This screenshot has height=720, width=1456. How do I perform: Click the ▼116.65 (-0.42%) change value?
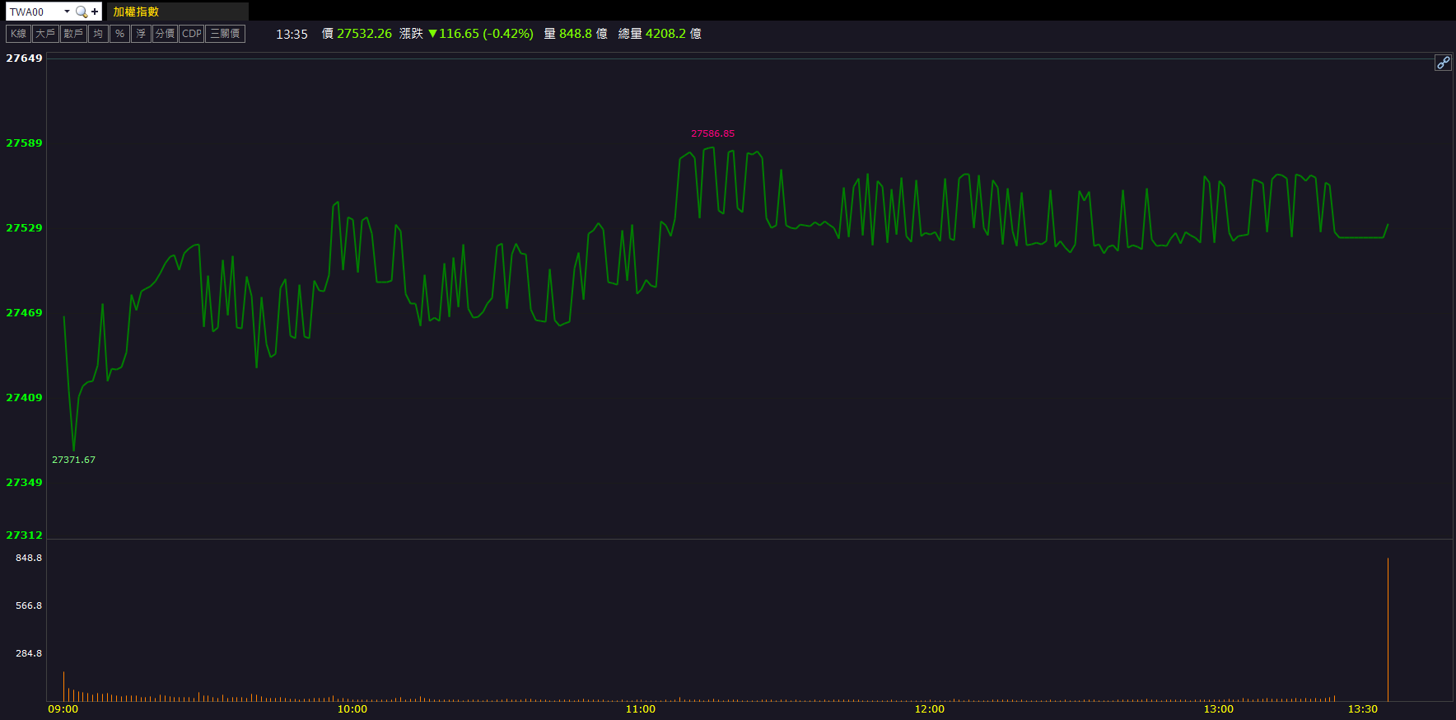point(480,33)
